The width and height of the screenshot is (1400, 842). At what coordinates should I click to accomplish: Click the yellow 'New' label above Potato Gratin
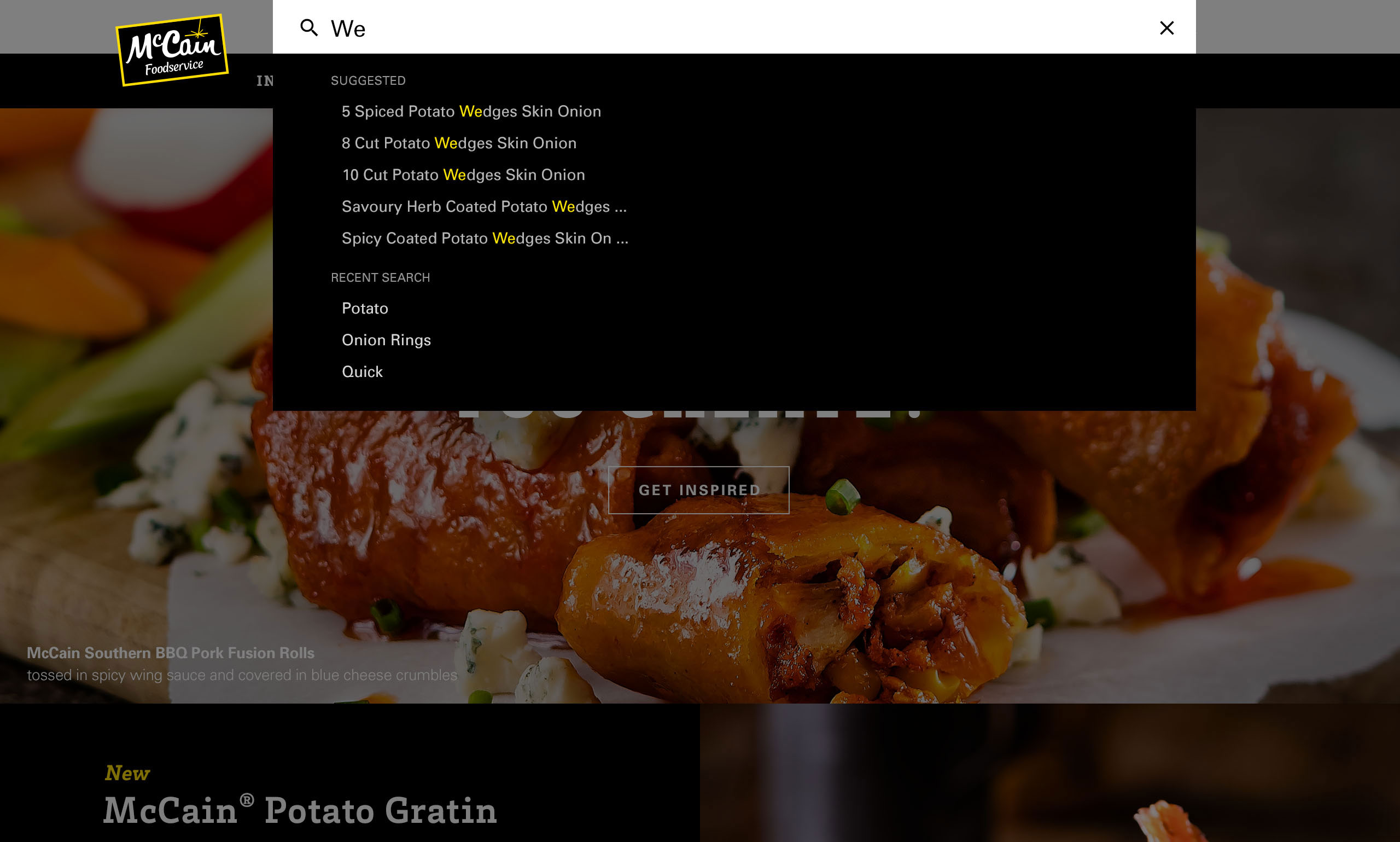(x=127, y=773)
